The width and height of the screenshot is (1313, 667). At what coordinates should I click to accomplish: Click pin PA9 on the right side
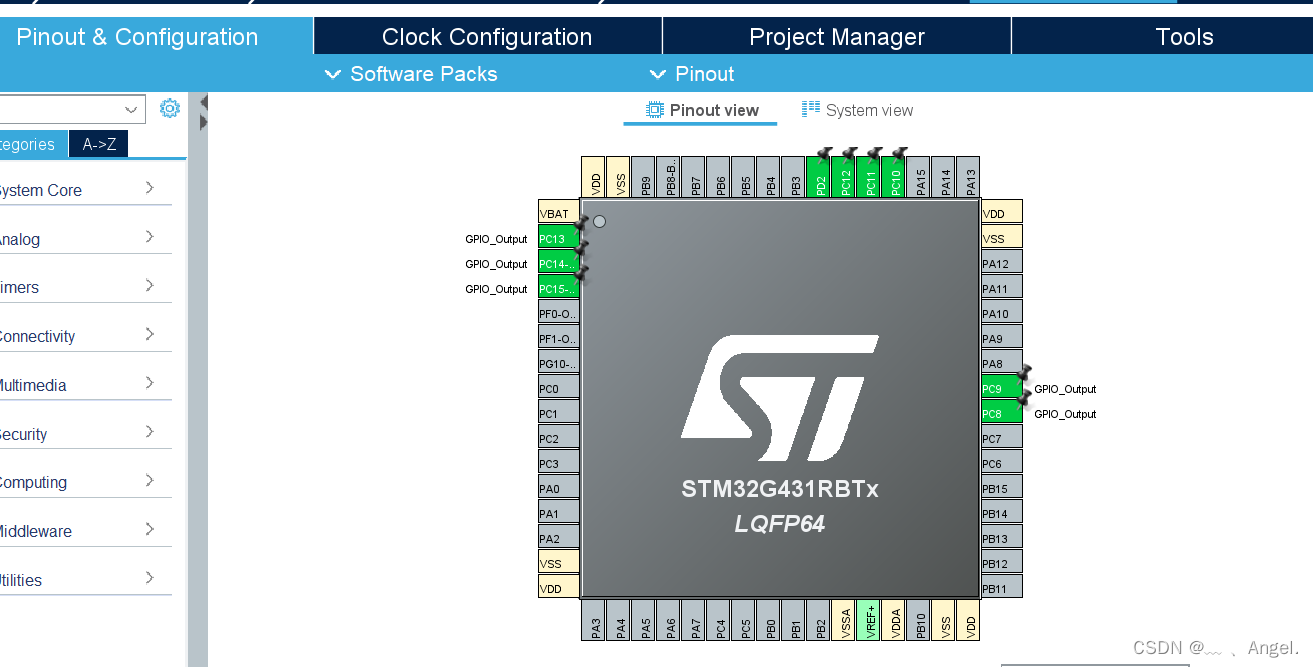point(1002,339)
